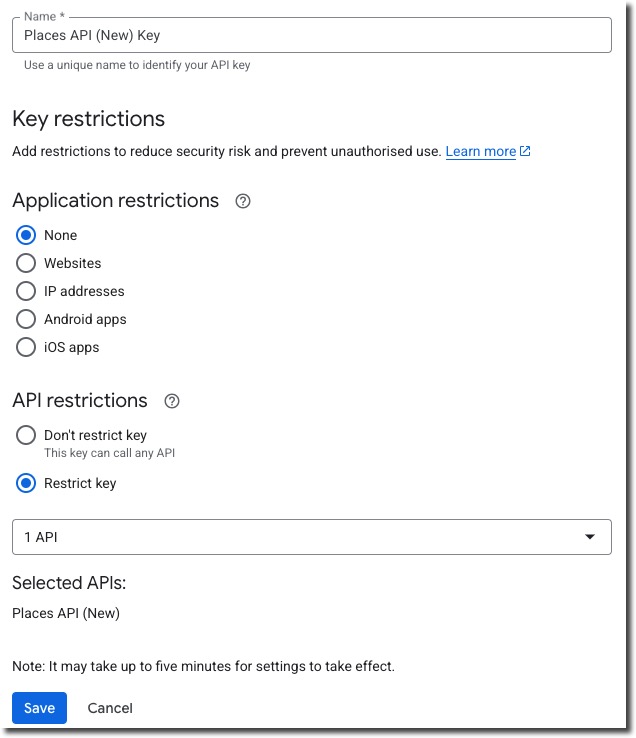Screen dimensions: 636x738
Task: Select the Restrict key radio button
Action: (26, 483)
